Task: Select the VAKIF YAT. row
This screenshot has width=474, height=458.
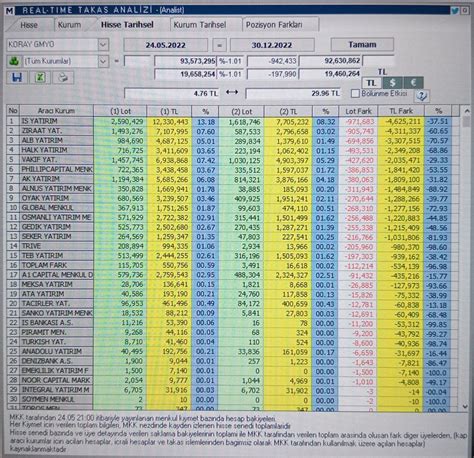Action: pos(233,160)
